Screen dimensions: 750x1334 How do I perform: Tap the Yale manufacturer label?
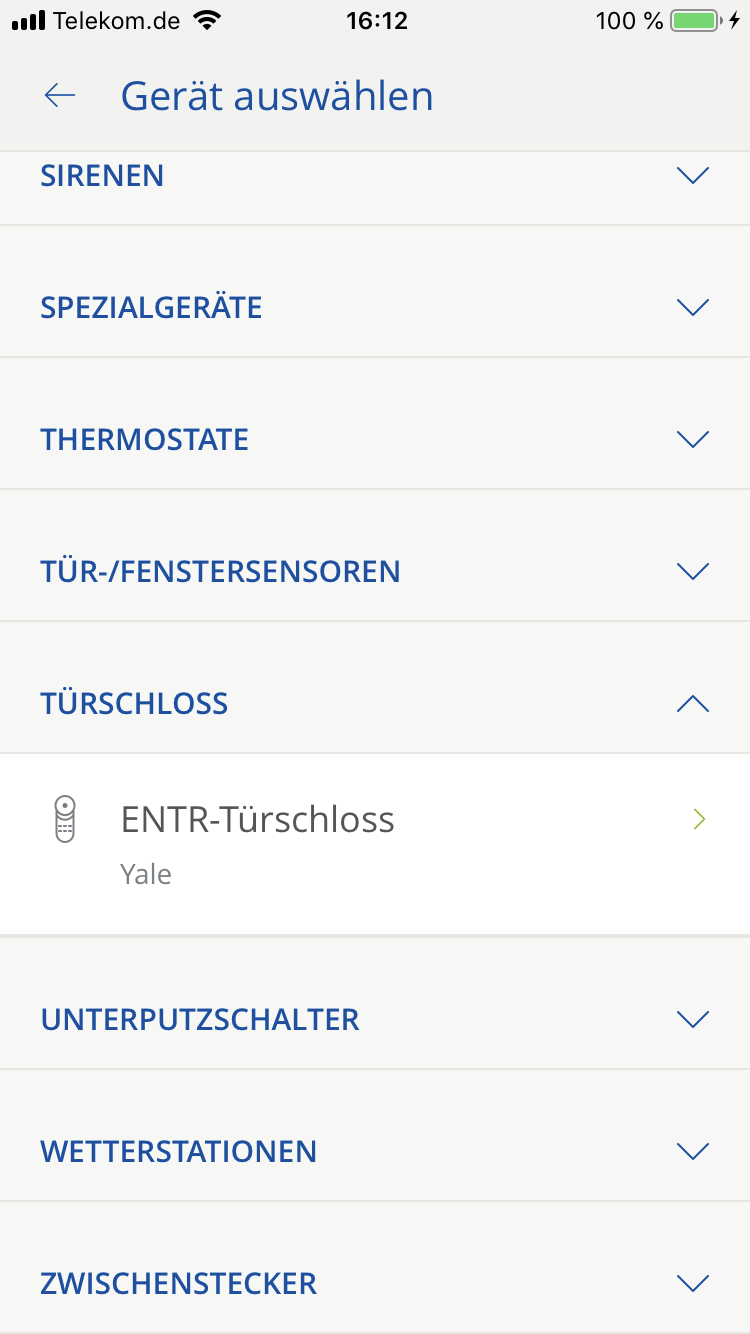[146, 875]
